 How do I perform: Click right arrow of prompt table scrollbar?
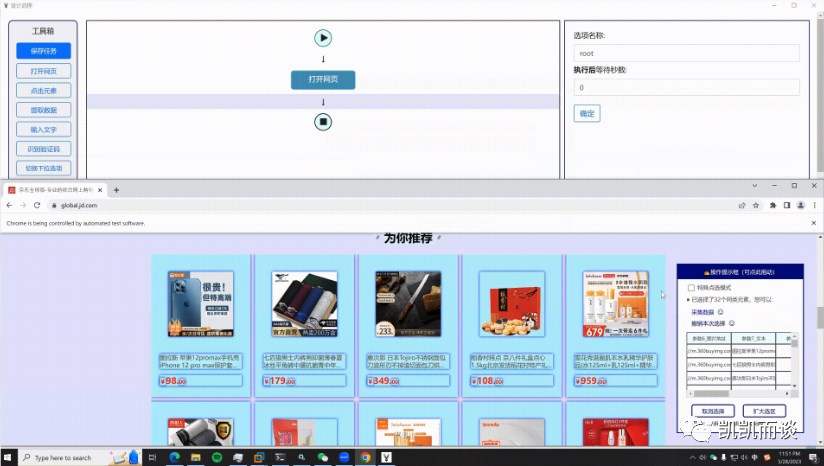point(787,393)
